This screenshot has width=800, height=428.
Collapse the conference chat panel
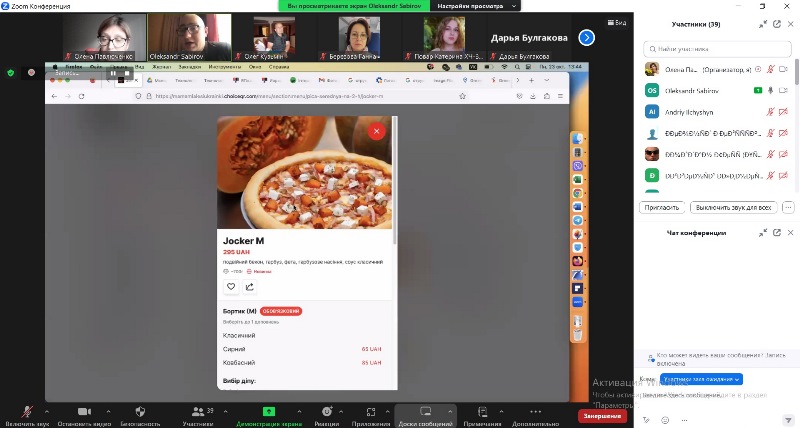[763, 233]
